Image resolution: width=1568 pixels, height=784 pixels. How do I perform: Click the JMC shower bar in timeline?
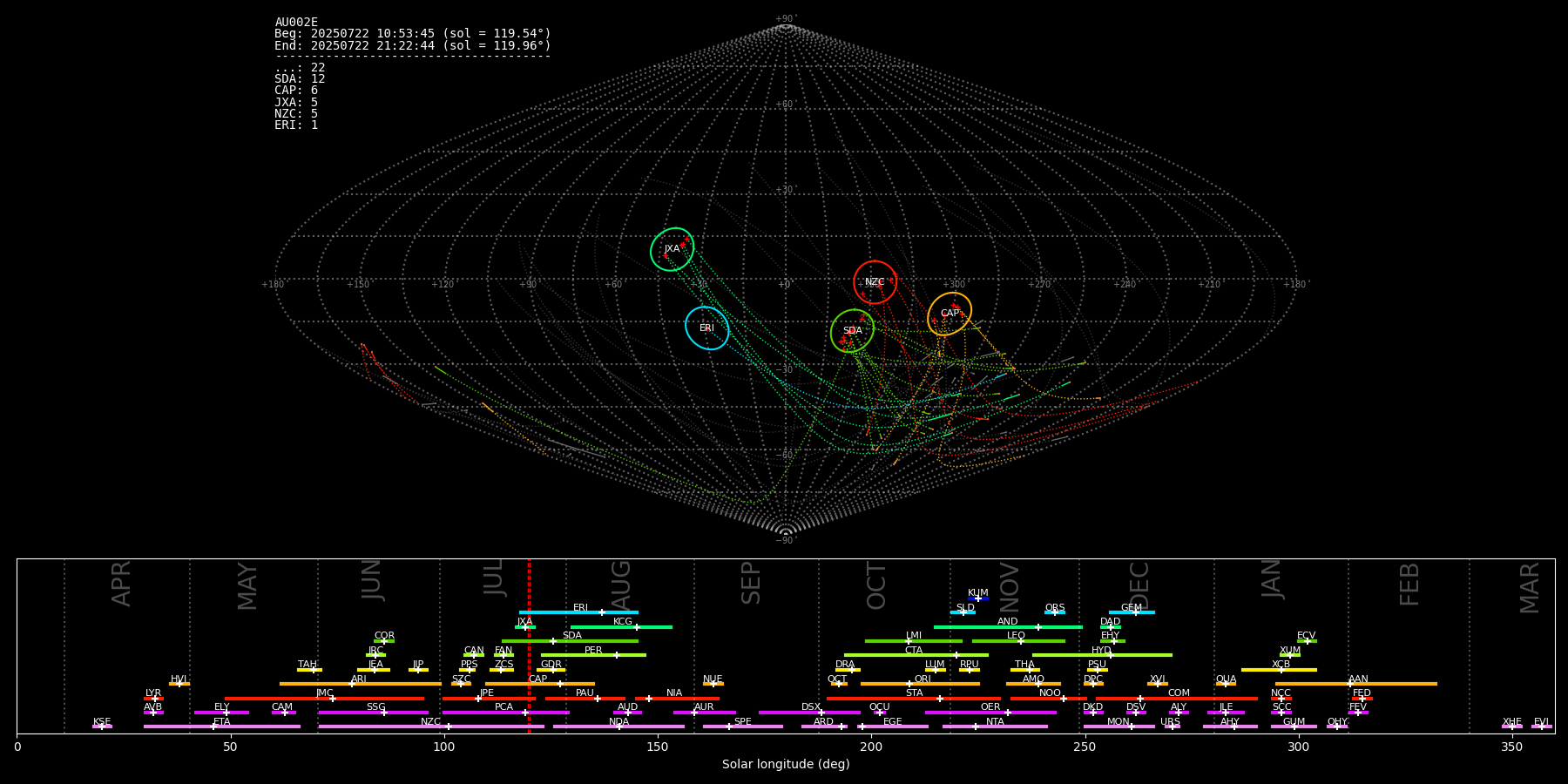(x=325, y=698)
